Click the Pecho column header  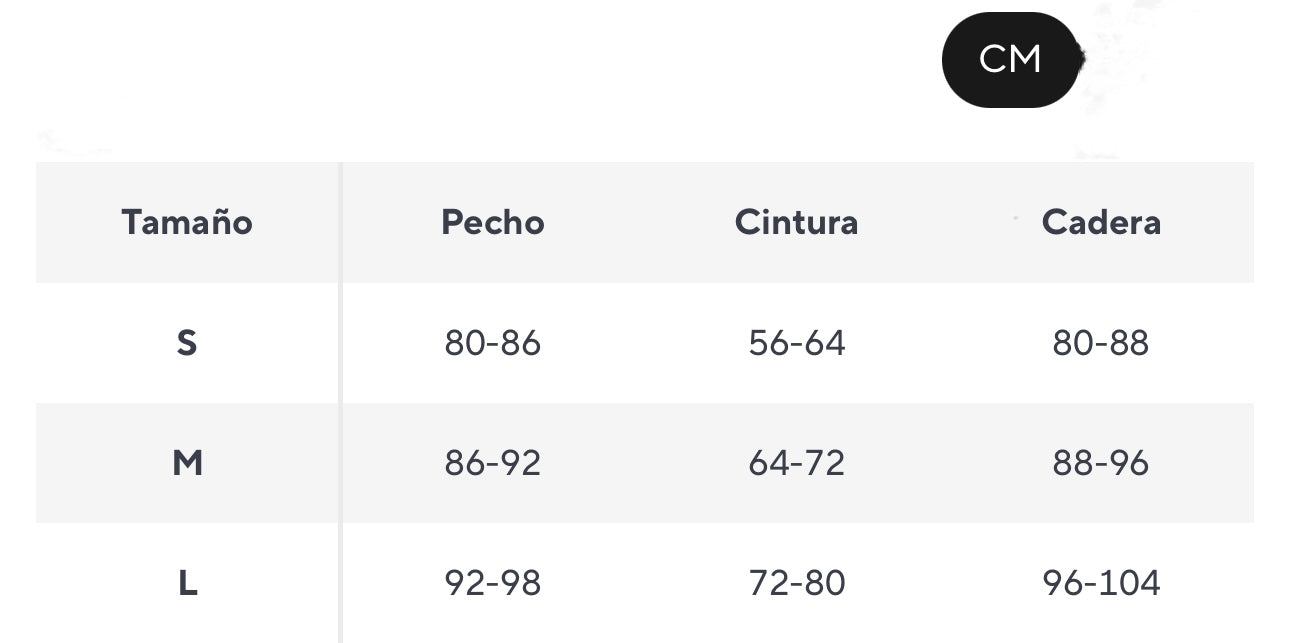tap(493, 222)
